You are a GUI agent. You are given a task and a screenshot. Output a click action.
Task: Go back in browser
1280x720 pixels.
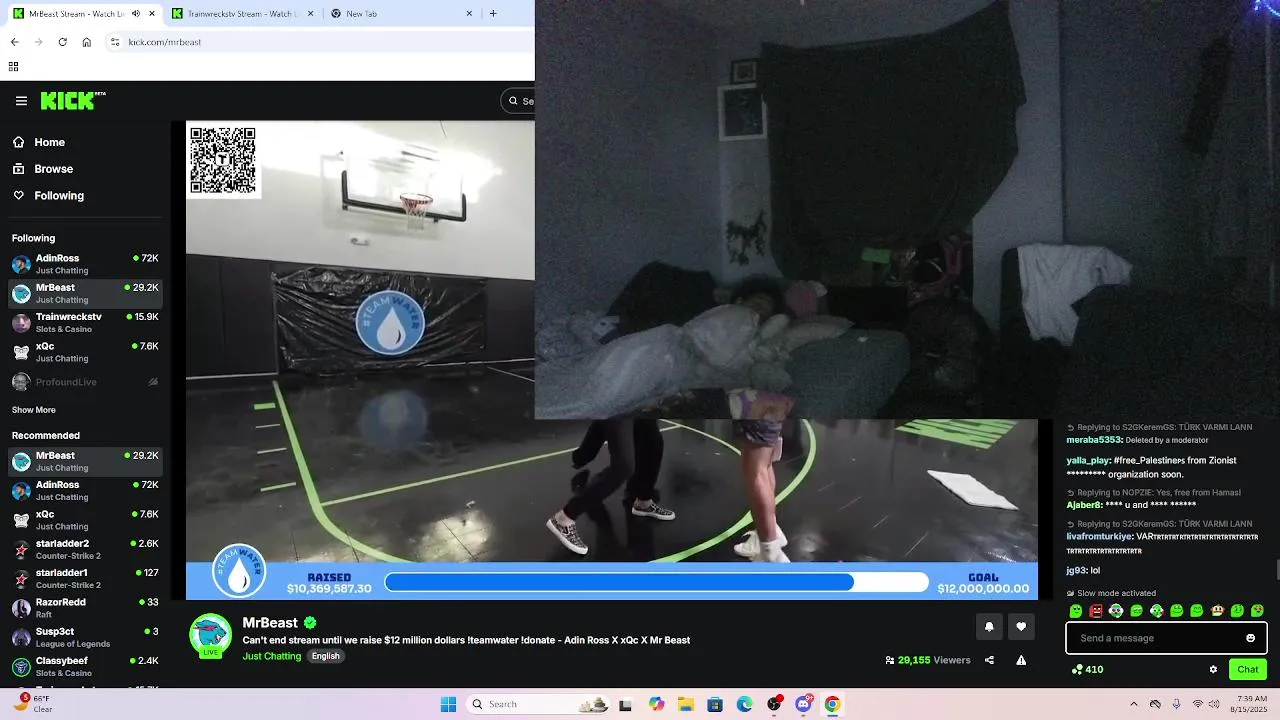14,42
